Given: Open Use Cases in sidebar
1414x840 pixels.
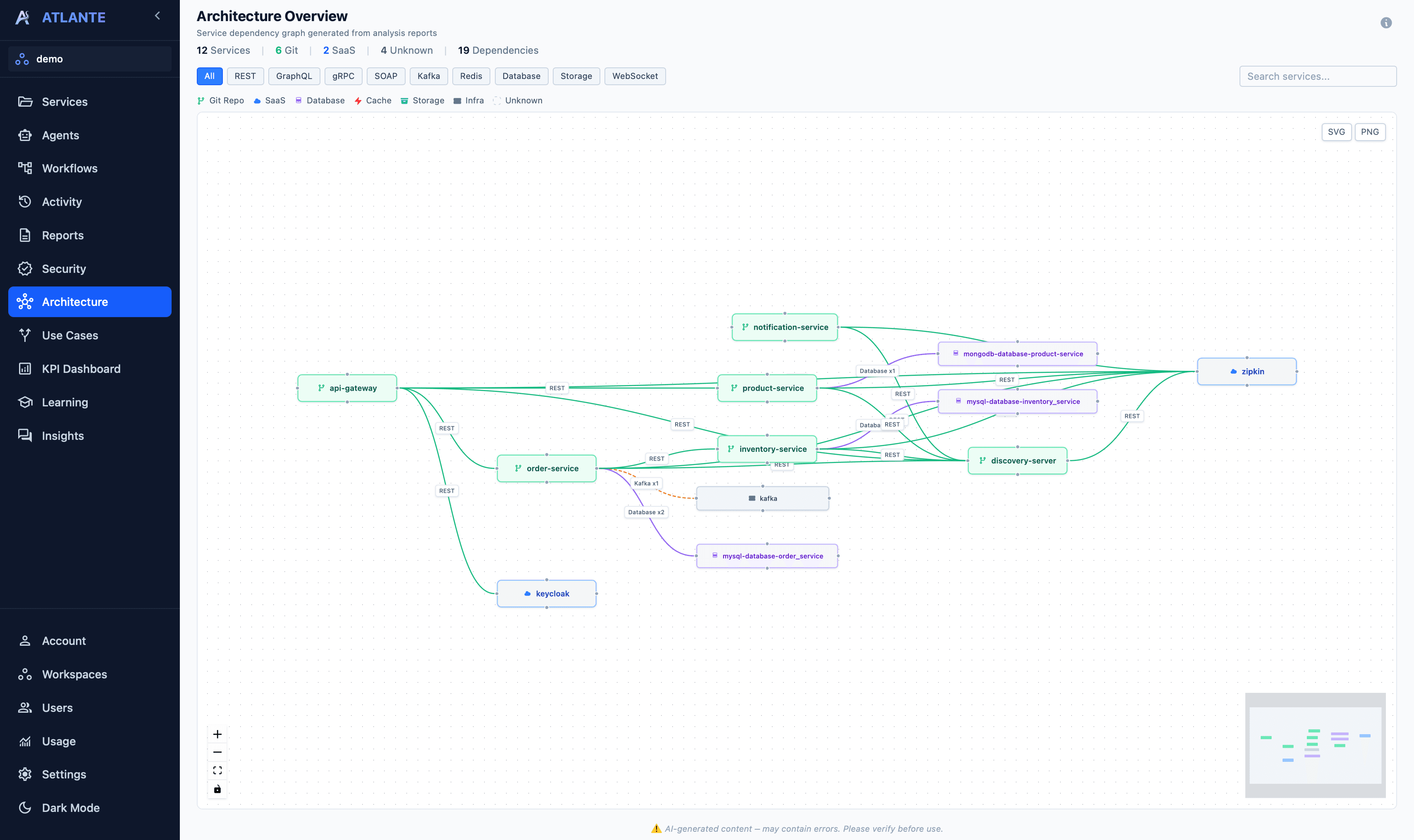Looking at the screenshot, I should click(x=69, y=335).
